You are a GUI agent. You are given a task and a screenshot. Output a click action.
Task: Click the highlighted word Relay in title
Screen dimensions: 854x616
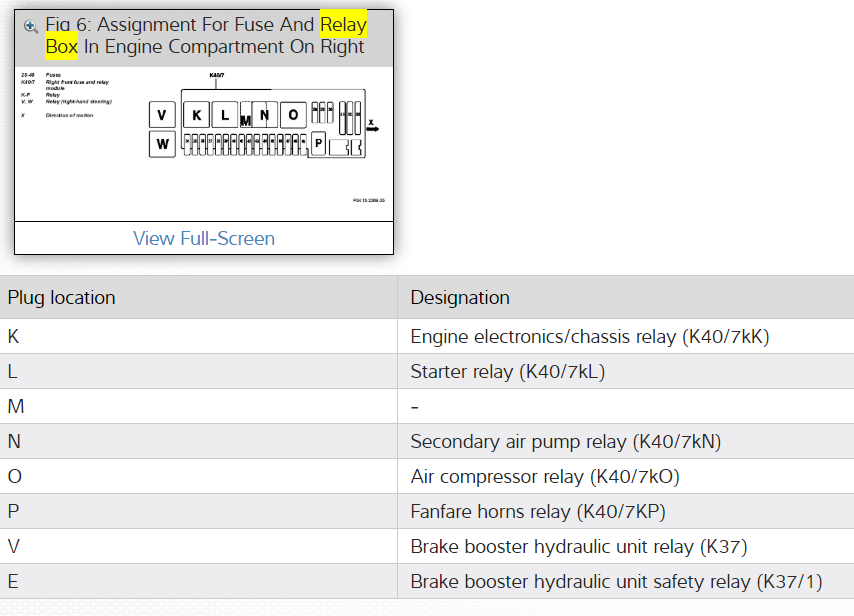tap(343, 24)
